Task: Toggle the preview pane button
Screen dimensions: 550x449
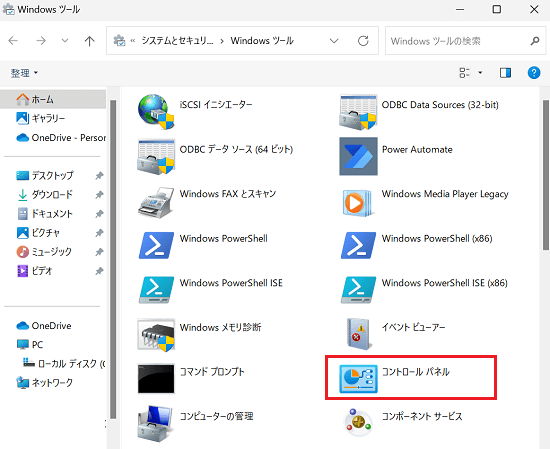Action: click(x=505, y=73)
